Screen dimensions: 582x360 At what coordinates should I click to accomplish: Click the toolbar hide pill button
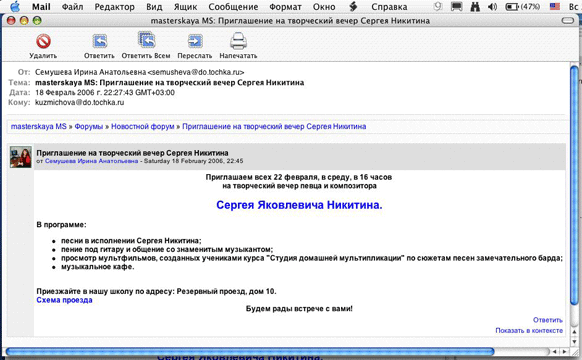568,21
